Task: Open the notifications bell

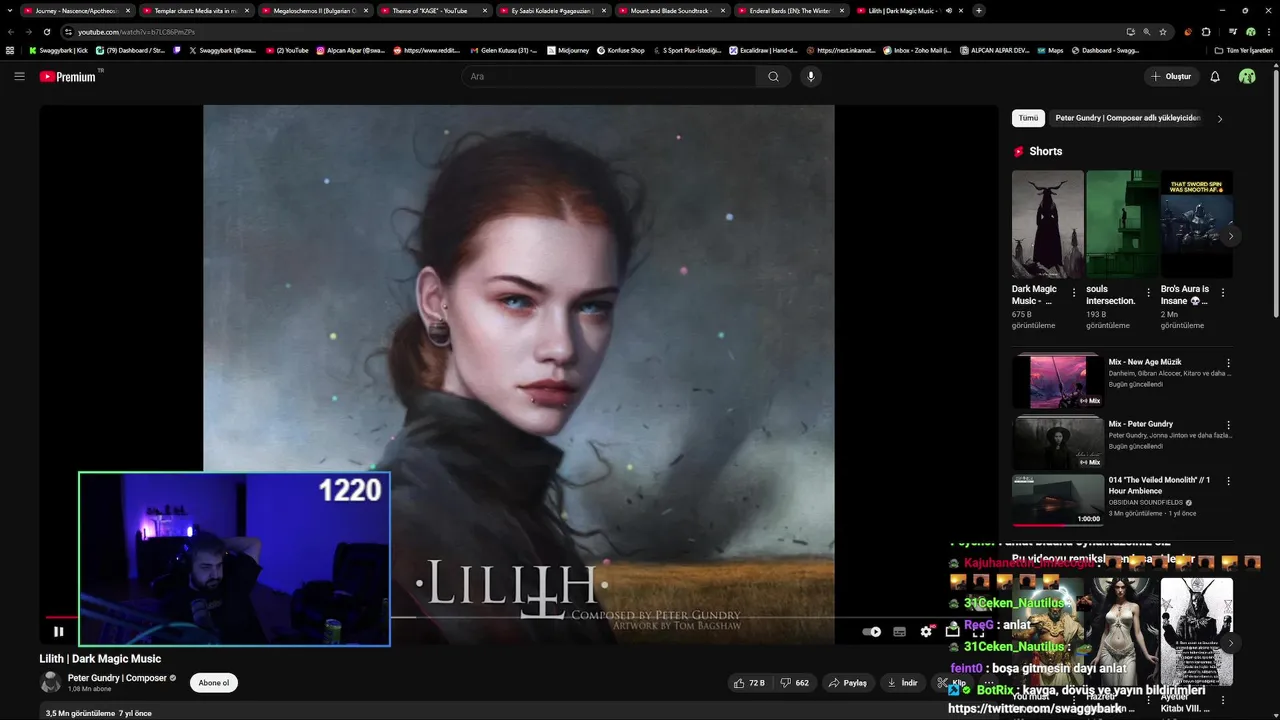Action: (x=1215, y=76)
